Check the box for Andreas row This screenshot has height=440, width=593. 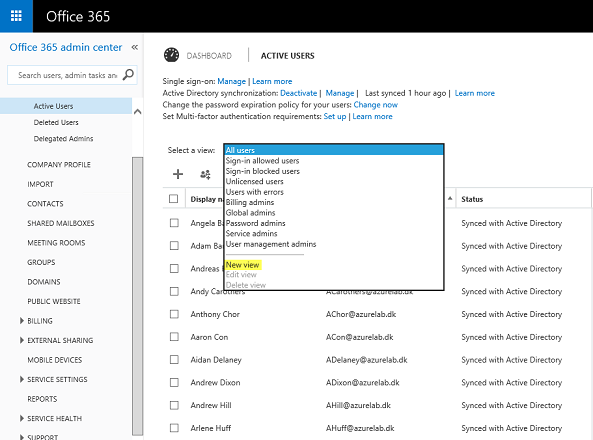coord(174,269)
